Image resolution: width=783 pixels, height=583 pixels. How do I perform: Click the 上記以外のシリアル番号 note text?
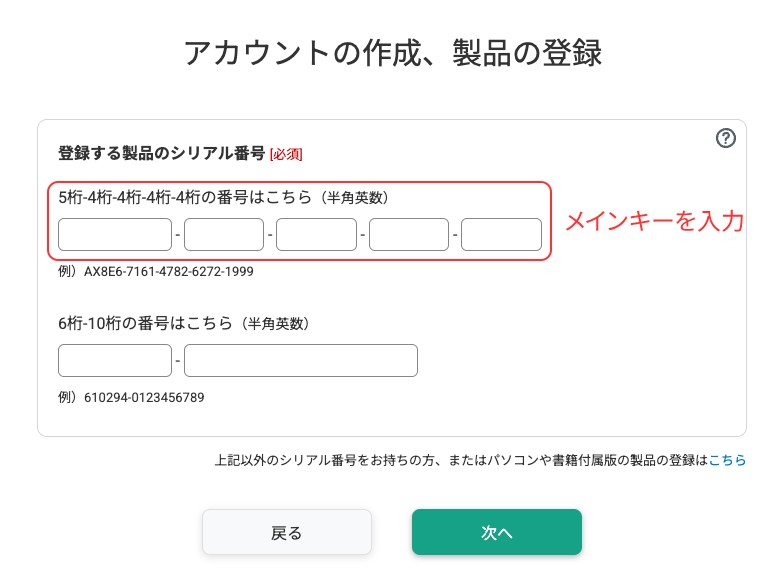[x=460, y=461]
